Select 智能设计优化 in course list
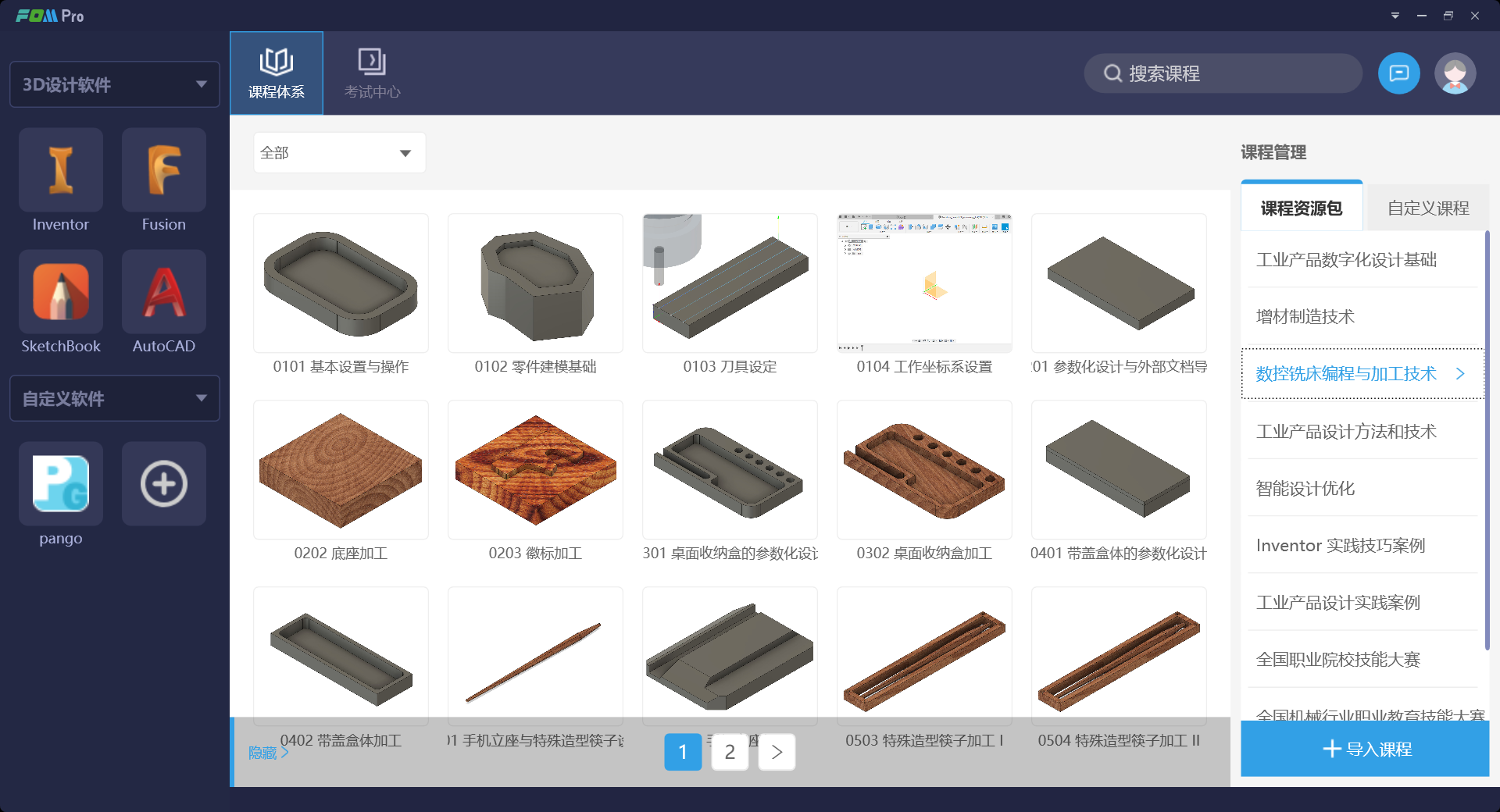 (x=1362, y=489)
